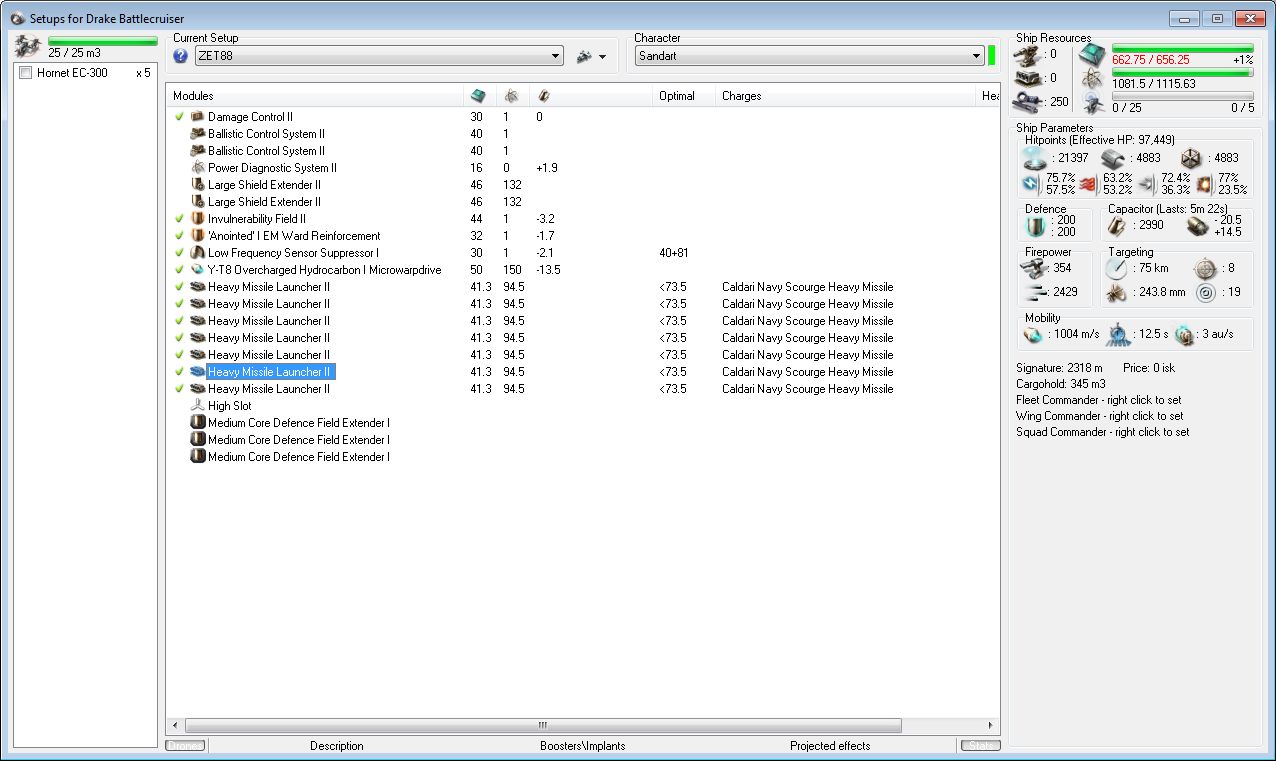Open the ship icon dropdown arrow
Viewport: 1276px width, 761px height.
[602, 57]
